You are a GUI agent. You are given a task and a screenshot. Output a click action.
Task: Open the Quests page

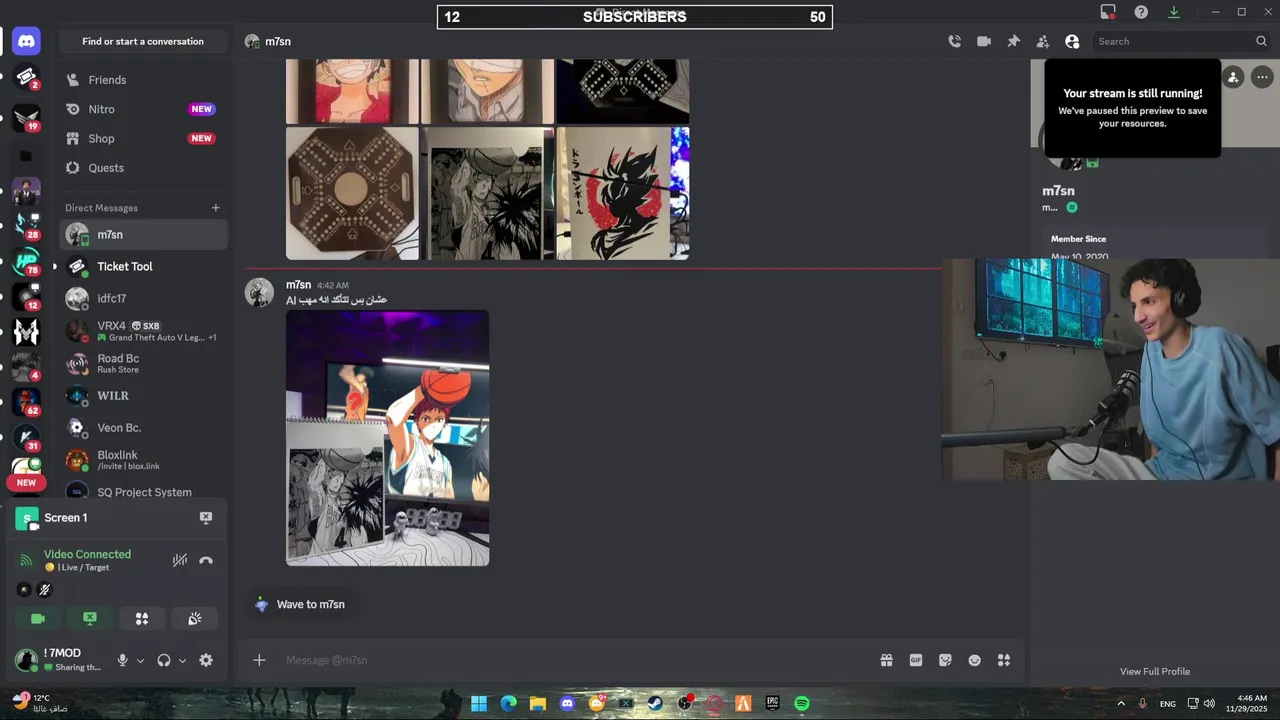[x=143, y=168]
